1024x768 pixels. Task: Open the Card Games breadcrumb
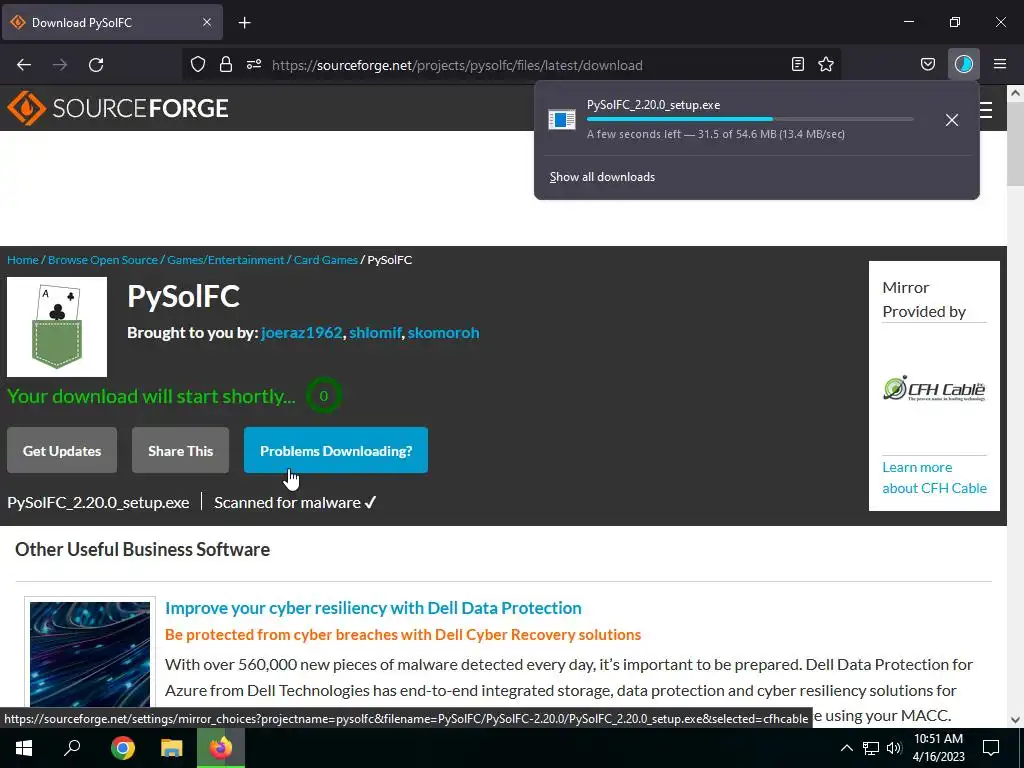[x=326, y=260]
